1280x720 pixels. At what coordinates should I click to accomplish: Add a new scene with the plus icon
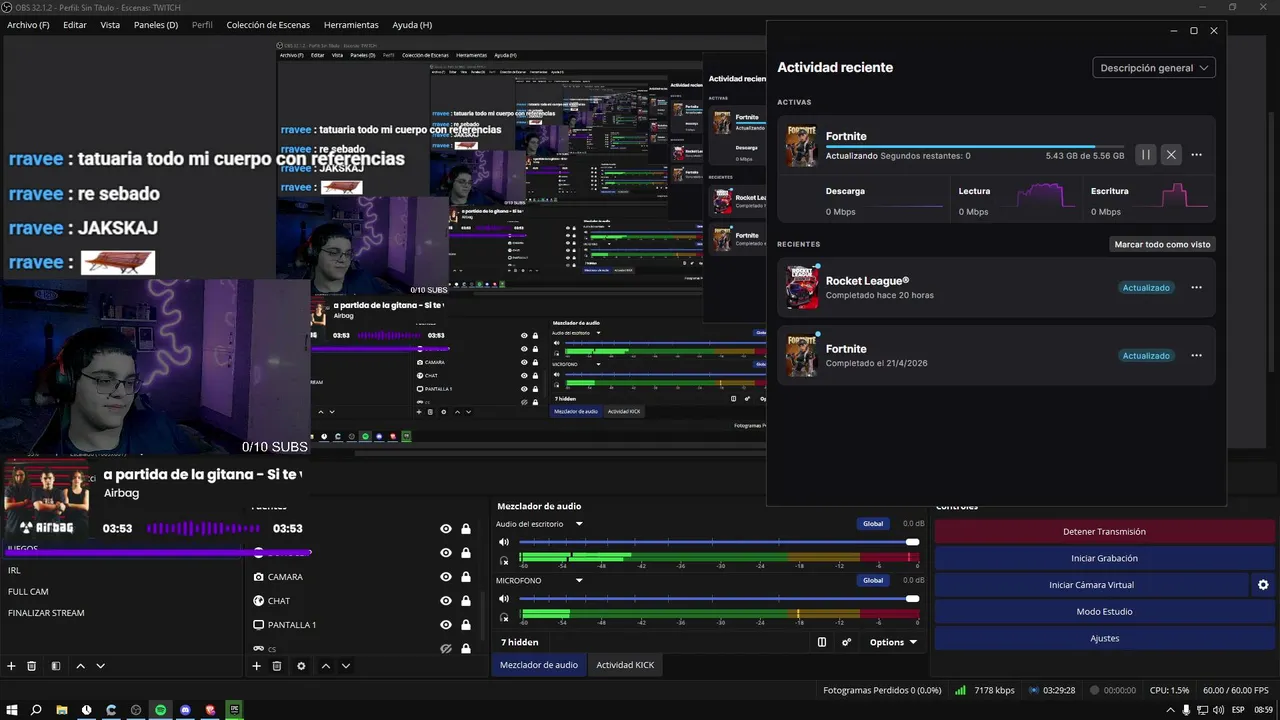coord(11,666)
